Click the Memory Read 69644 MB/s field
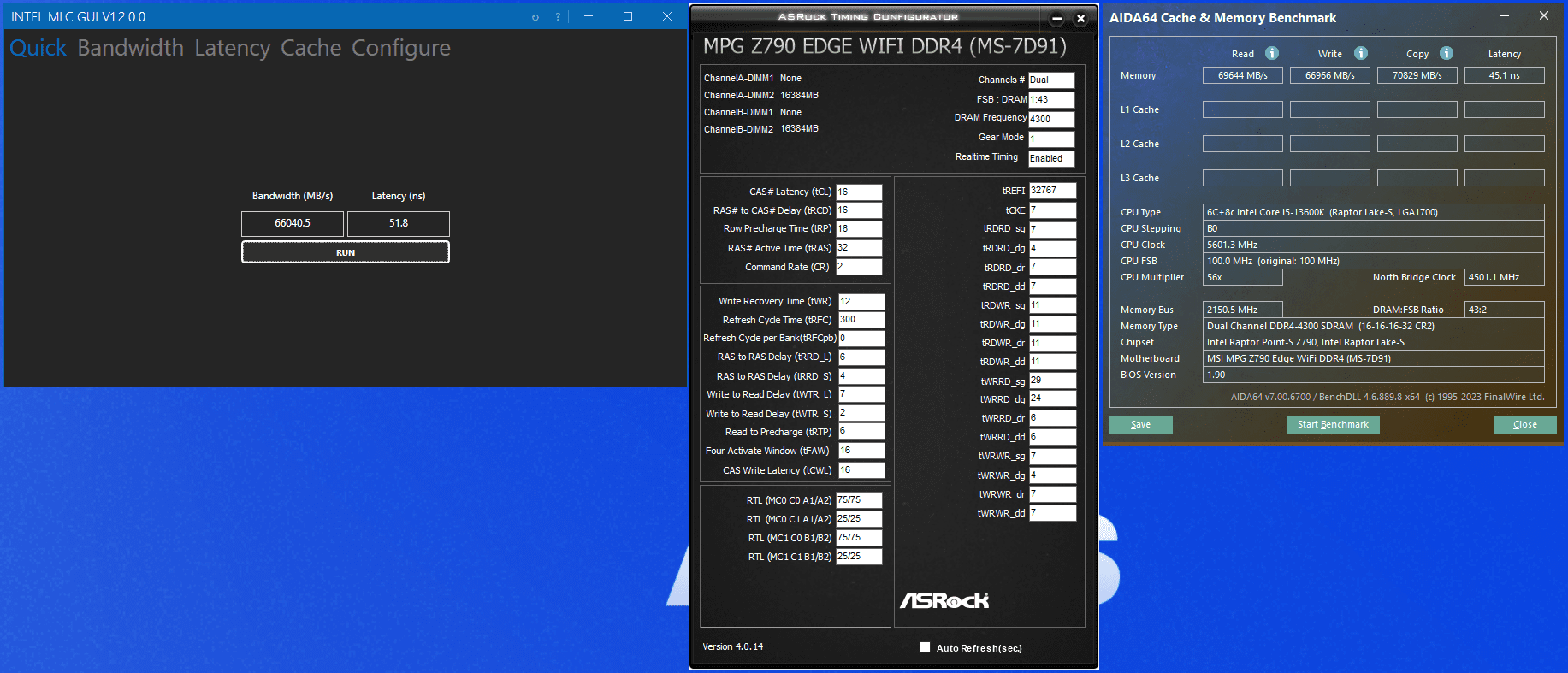 (x=1242, y=75)
